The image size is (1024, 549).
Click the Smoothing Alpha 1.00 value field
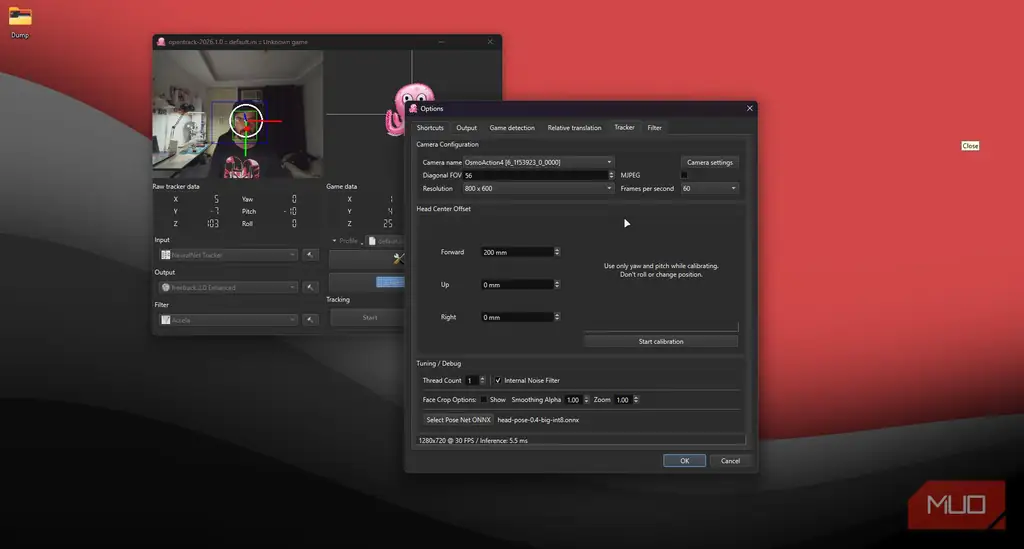(573, 400)
